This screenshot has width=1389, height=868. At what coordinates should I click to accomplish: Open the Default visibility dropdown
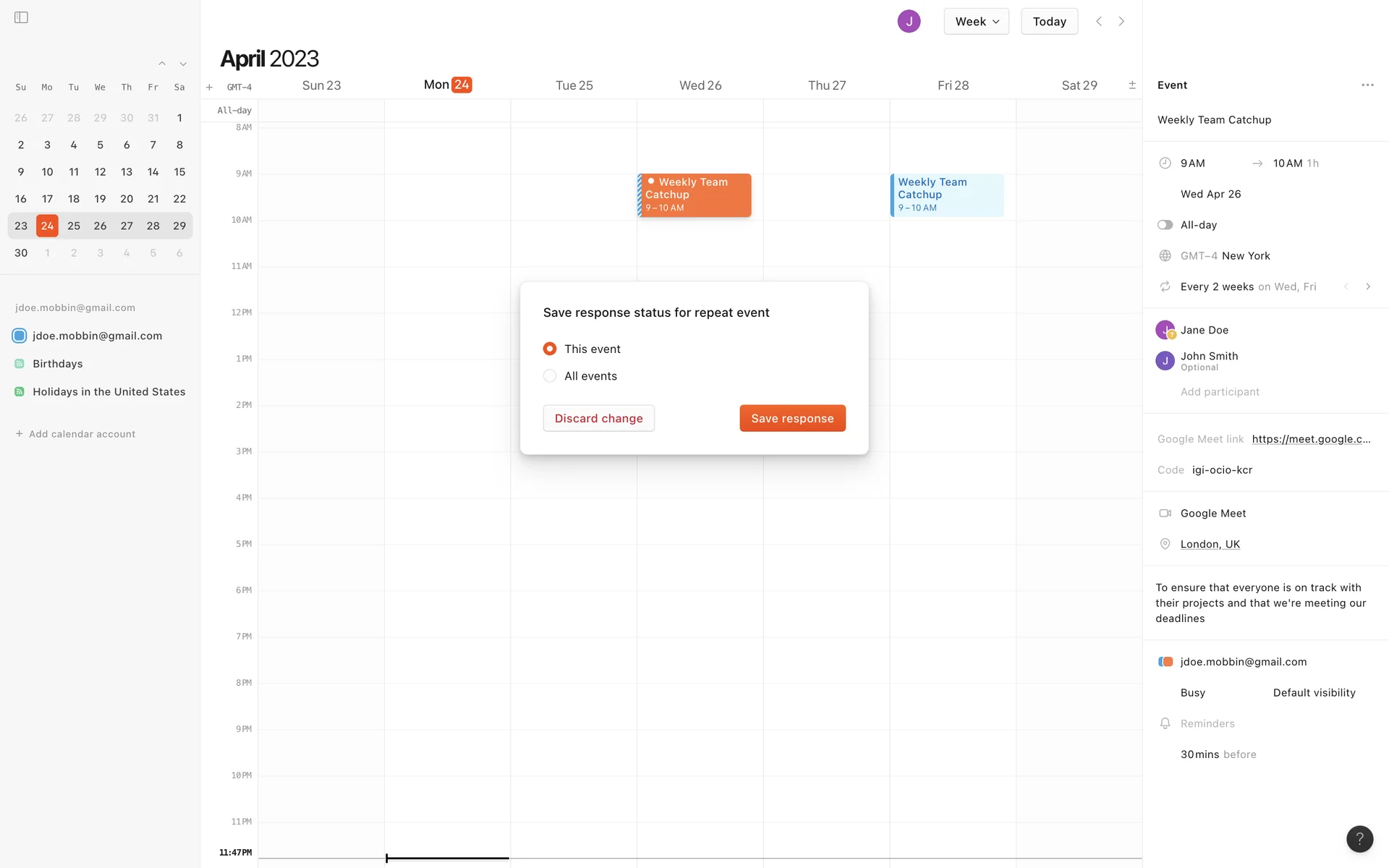[1314, 693]
